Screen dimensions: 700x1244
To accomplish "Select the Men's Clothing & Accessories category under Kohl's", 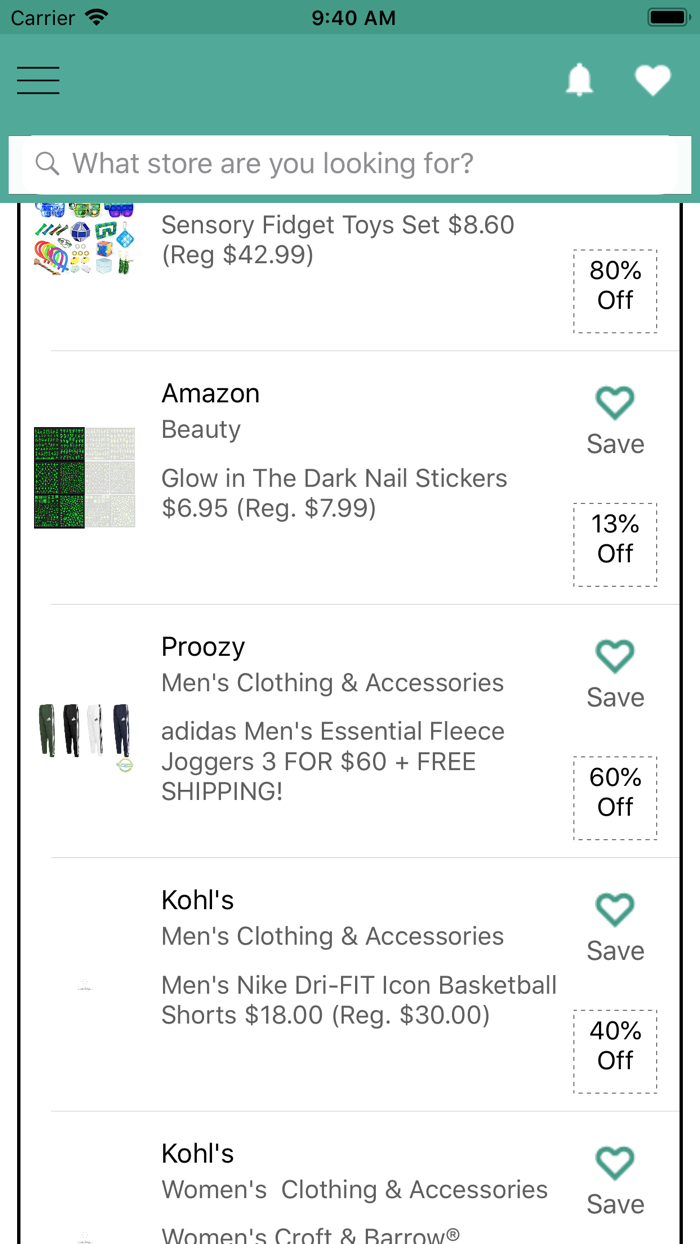I will 332,936.
